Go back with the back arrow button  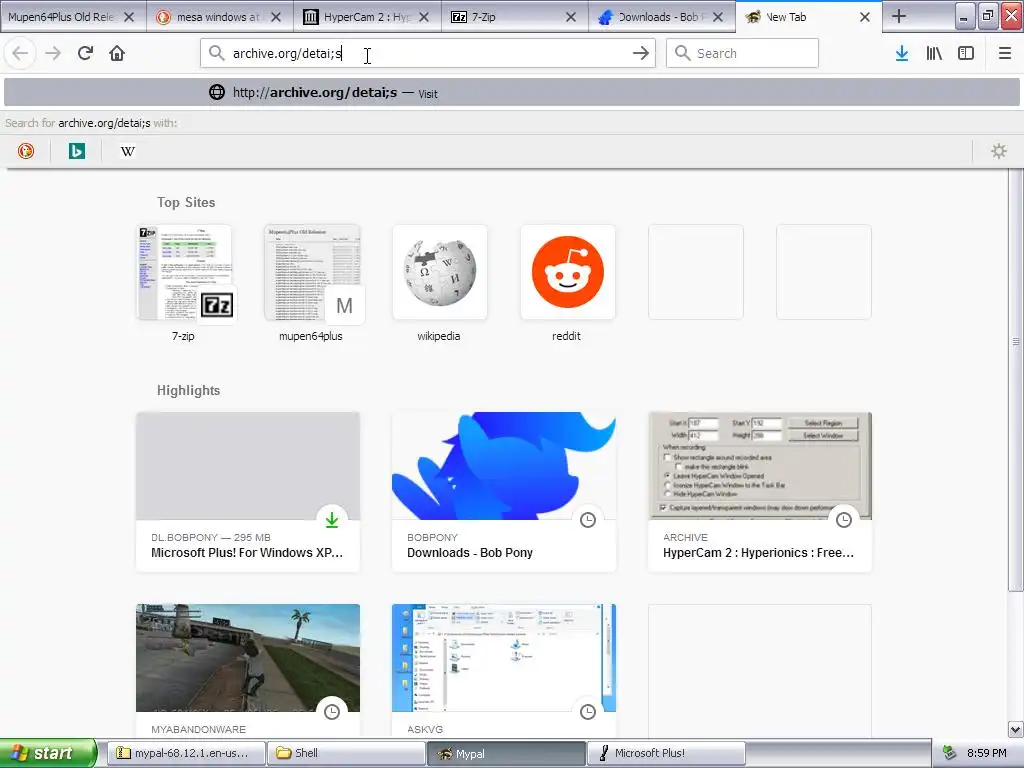tap(20, 53)
